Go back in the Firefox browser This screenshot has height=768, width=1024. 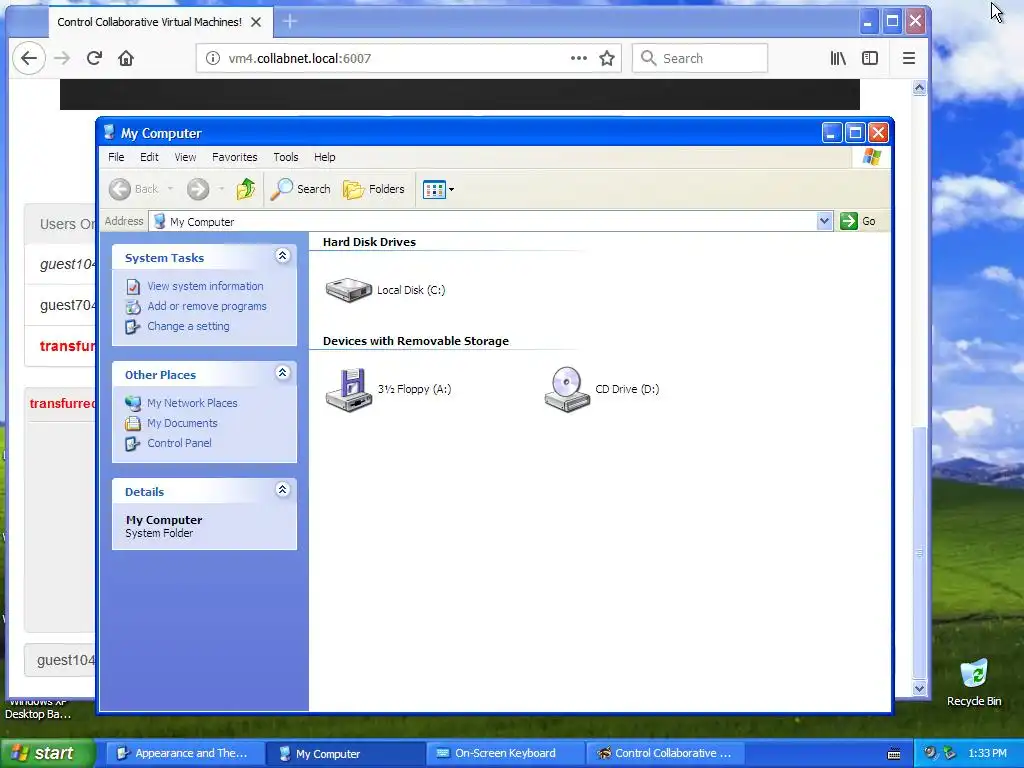click(29, 58)
